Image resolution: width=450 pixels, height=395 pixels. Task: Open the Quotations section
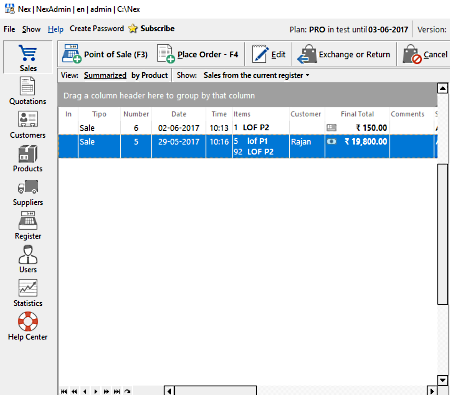(x=28, y=91)
